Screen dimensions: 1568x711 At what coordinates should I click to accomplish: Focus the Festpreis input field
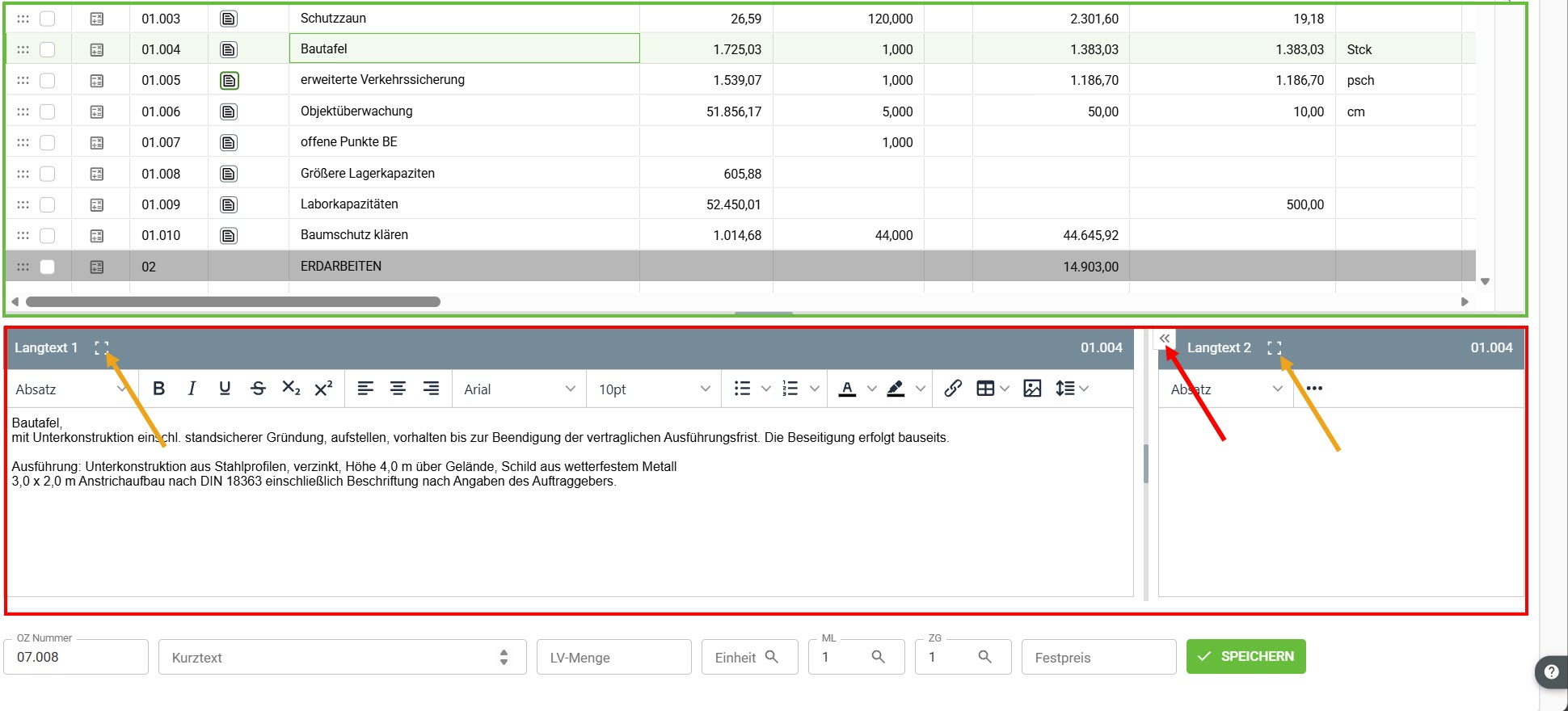[x=1099, y=657]
